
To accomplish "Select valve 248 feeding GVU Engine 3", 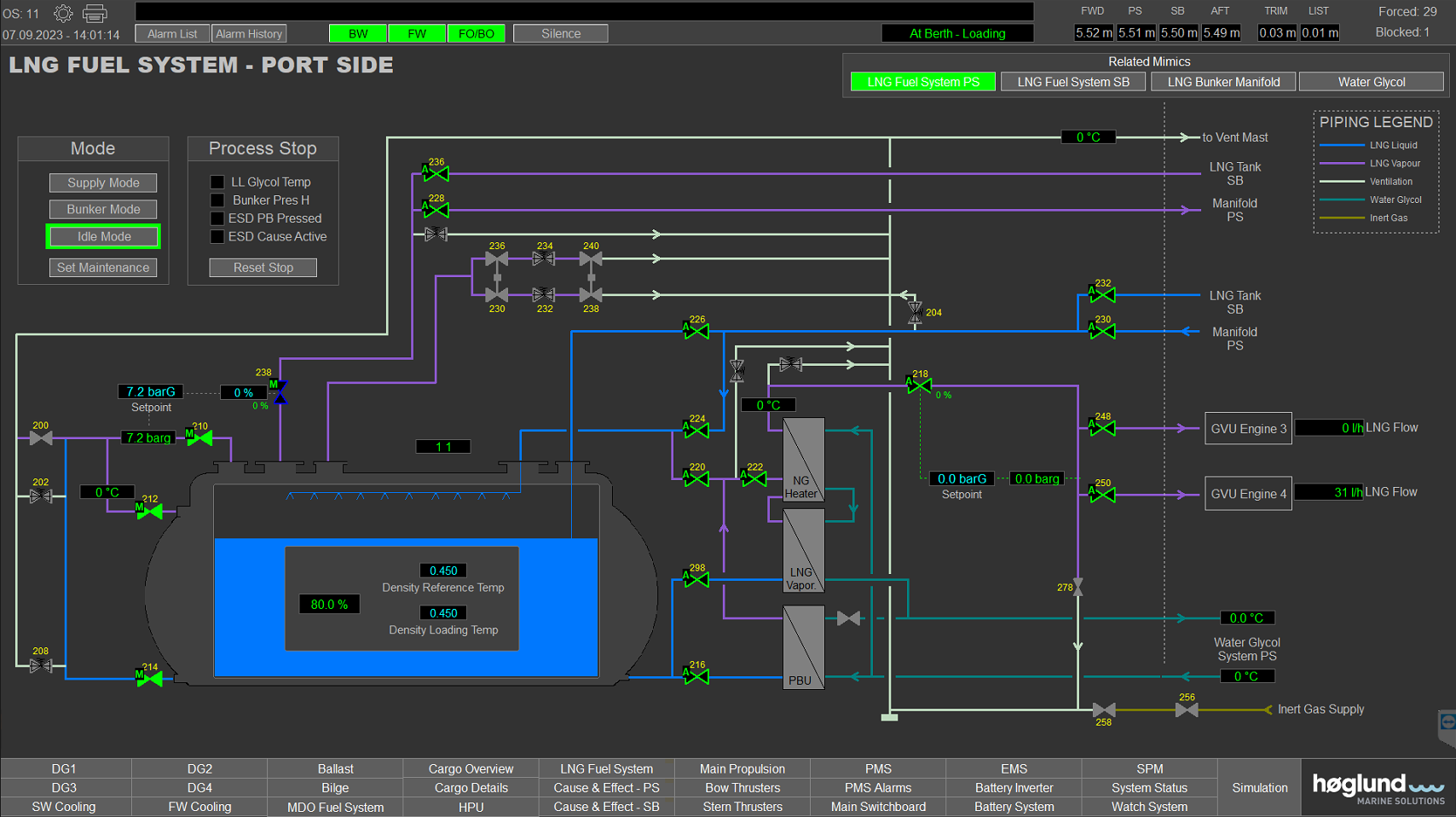I will (x=1102, y=428).
